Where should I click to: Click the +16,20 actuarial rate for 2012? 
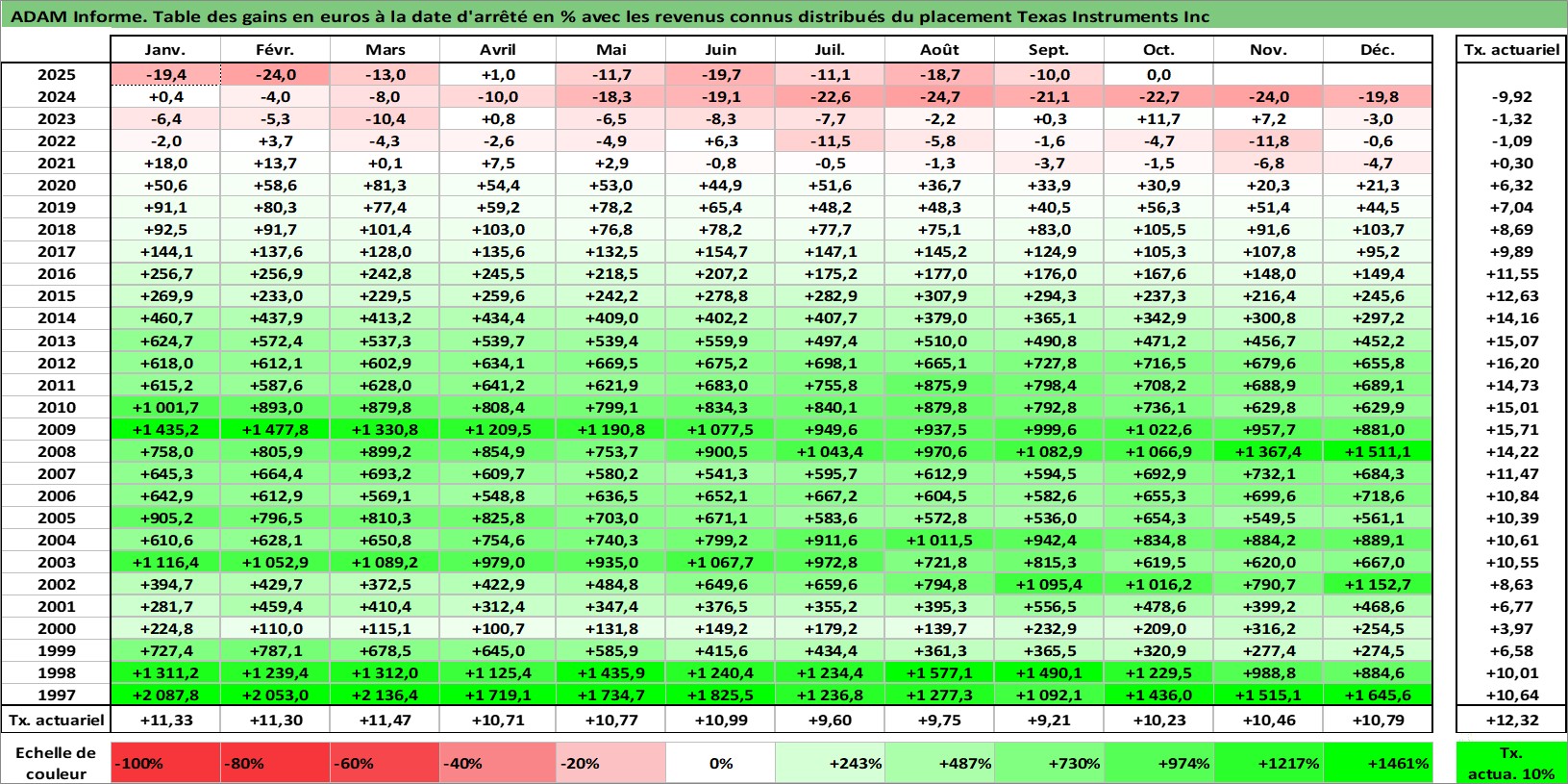(x=1511, y=363)
